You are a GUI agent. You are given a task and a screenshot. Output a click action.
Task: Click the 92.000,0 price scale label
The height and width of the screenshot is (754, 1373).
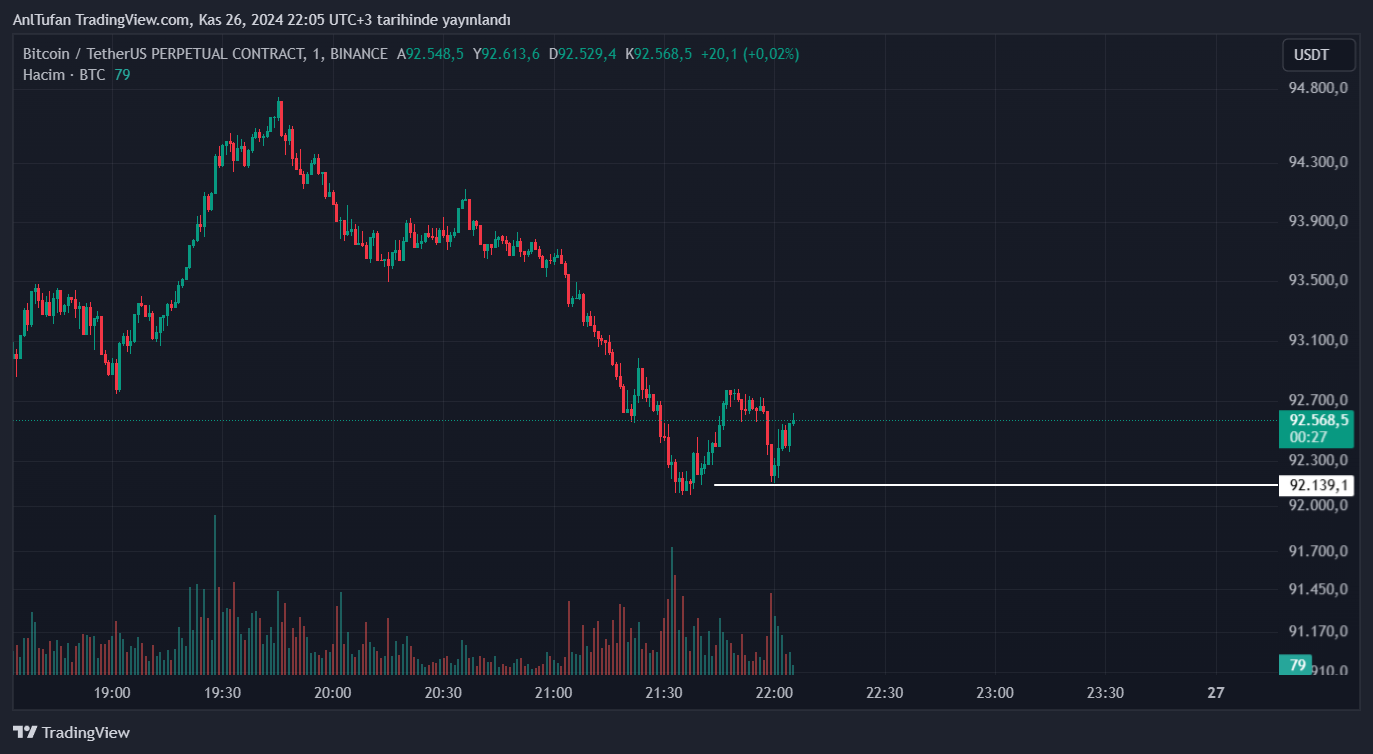pos(1318,505)
